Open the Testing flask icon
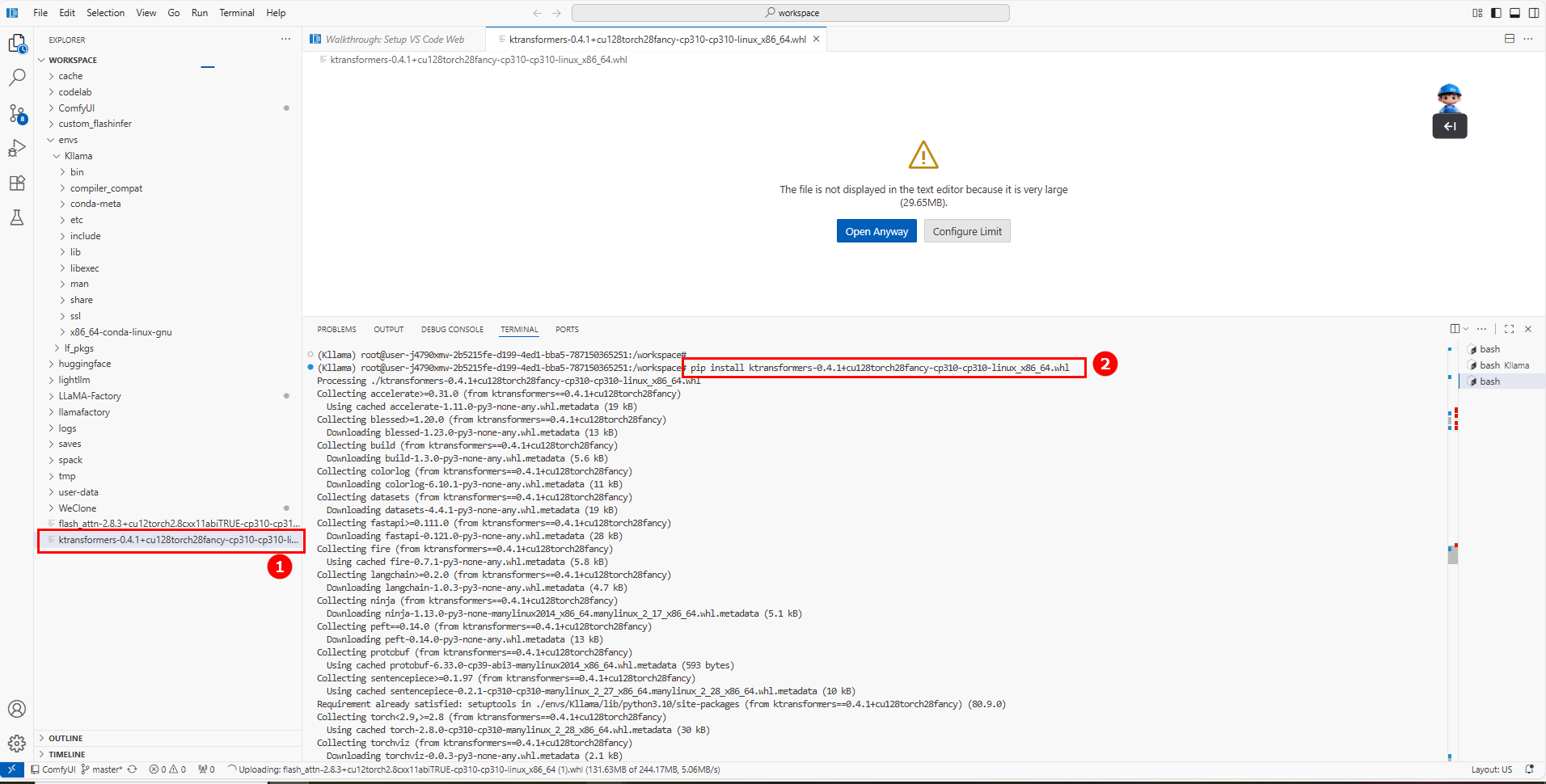The width and height of the screenshot is (1546, 784). coord(17,217)
